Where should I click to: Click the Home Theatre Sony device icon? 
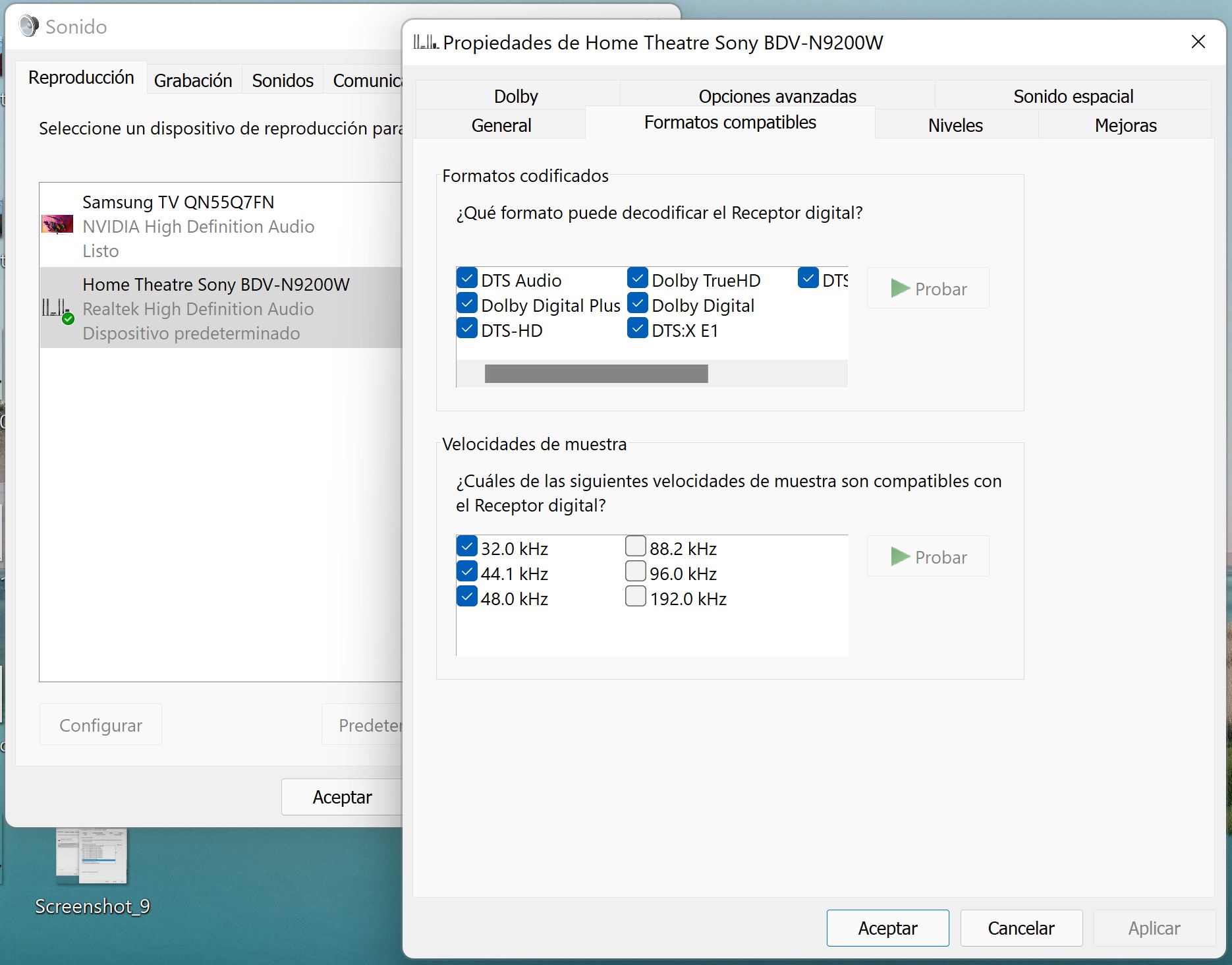[x=58, y=310]
